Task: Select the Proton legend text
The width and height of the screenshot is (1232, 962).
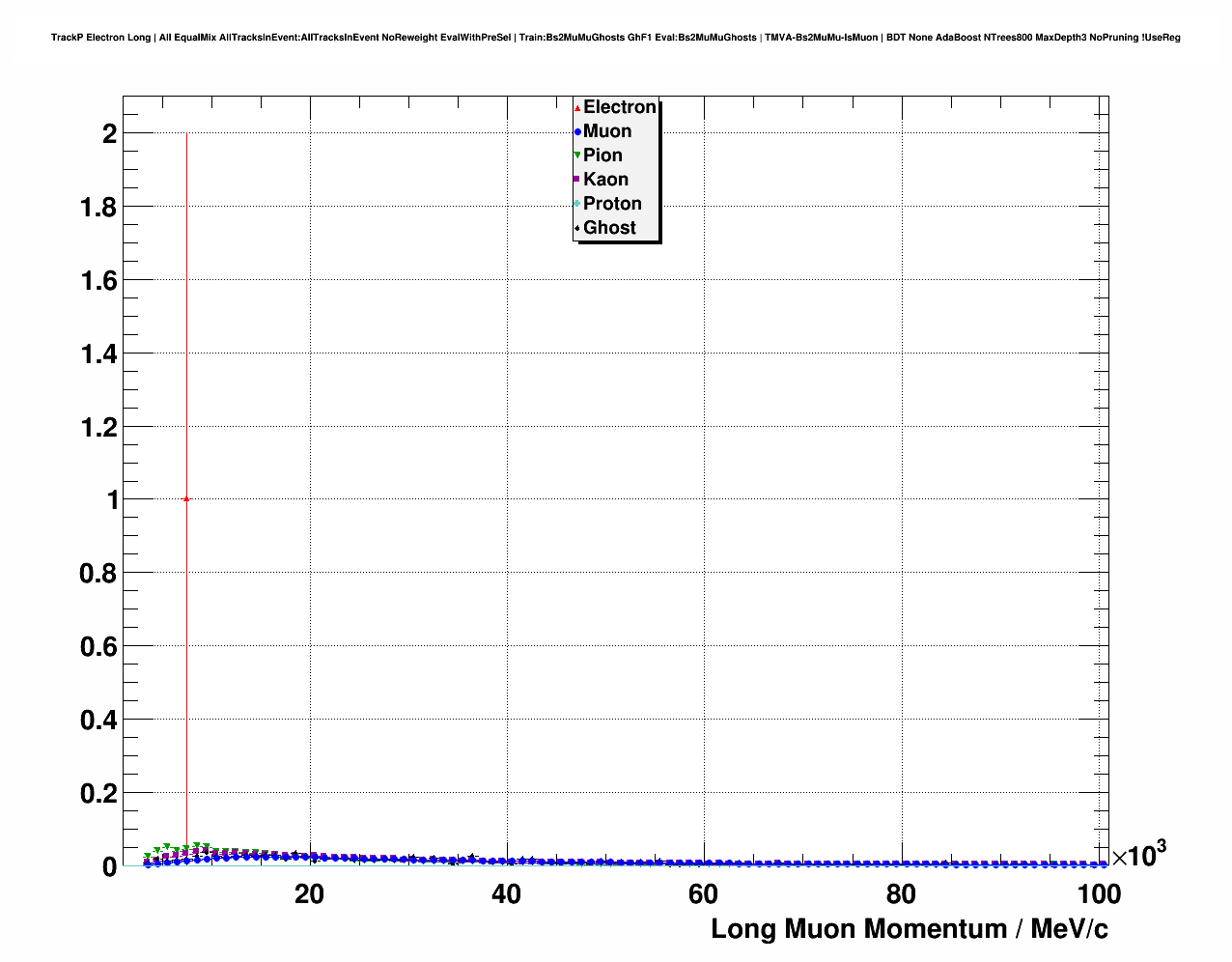Action: [x=612, y=204]
